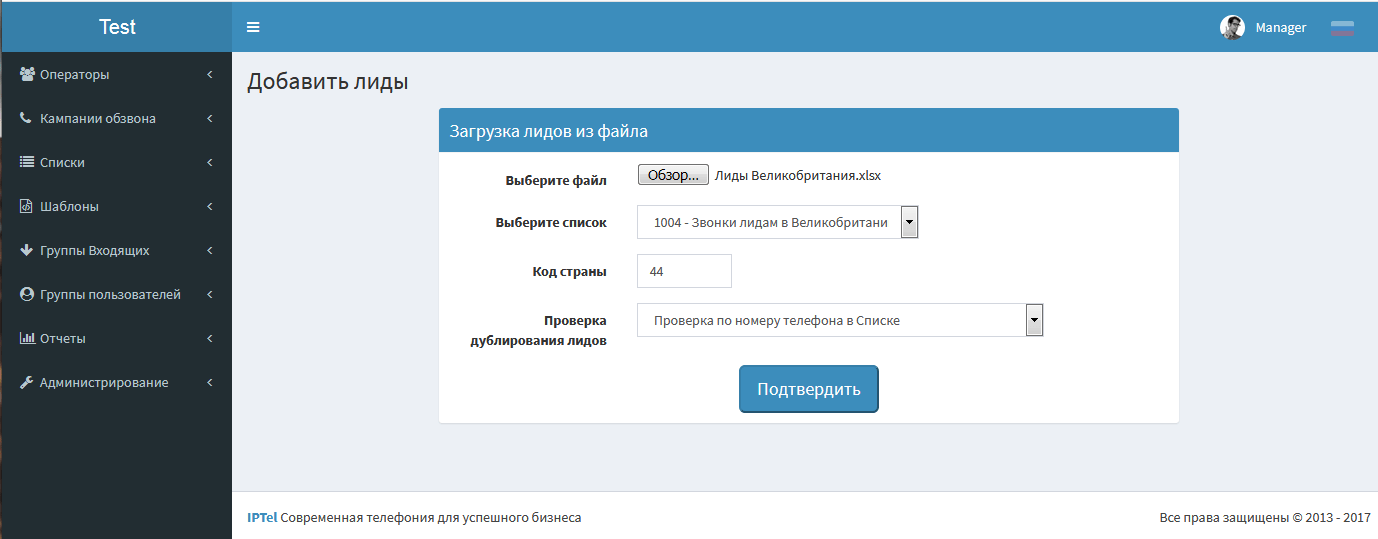Open the Группы Входящих menu item
Screen dimensions: 1378x539
click(x=116, y=250)
